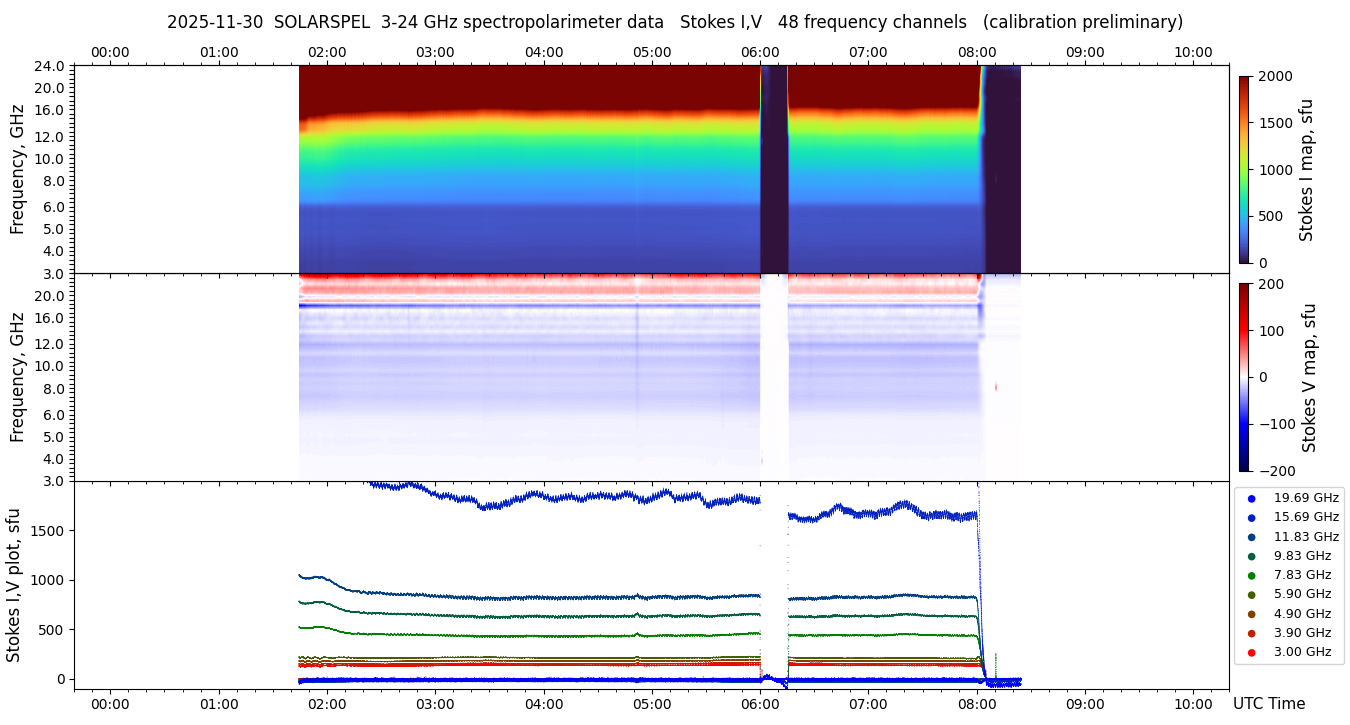
Task: Click the Stokes I map colorbar
Action: click(x=1244, y=169)
